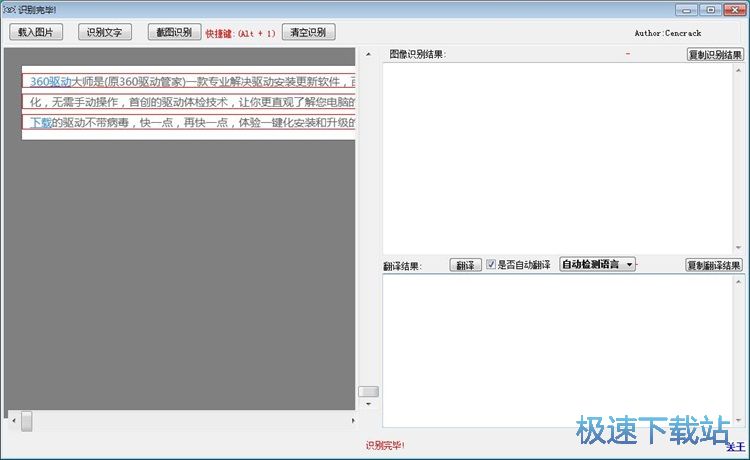This screenshot has height=460, width=750.
Task: Click the app icon in title bar
Action: [x=9, y=10]
